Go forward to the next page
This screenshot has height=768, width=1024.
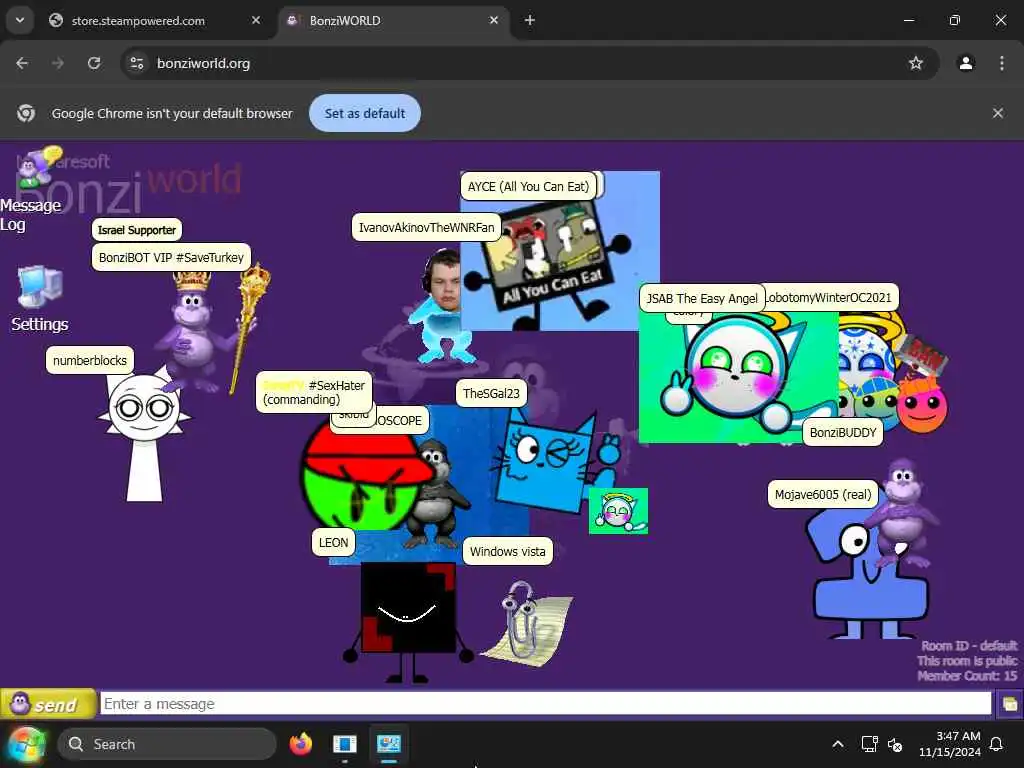click(58, 63)
